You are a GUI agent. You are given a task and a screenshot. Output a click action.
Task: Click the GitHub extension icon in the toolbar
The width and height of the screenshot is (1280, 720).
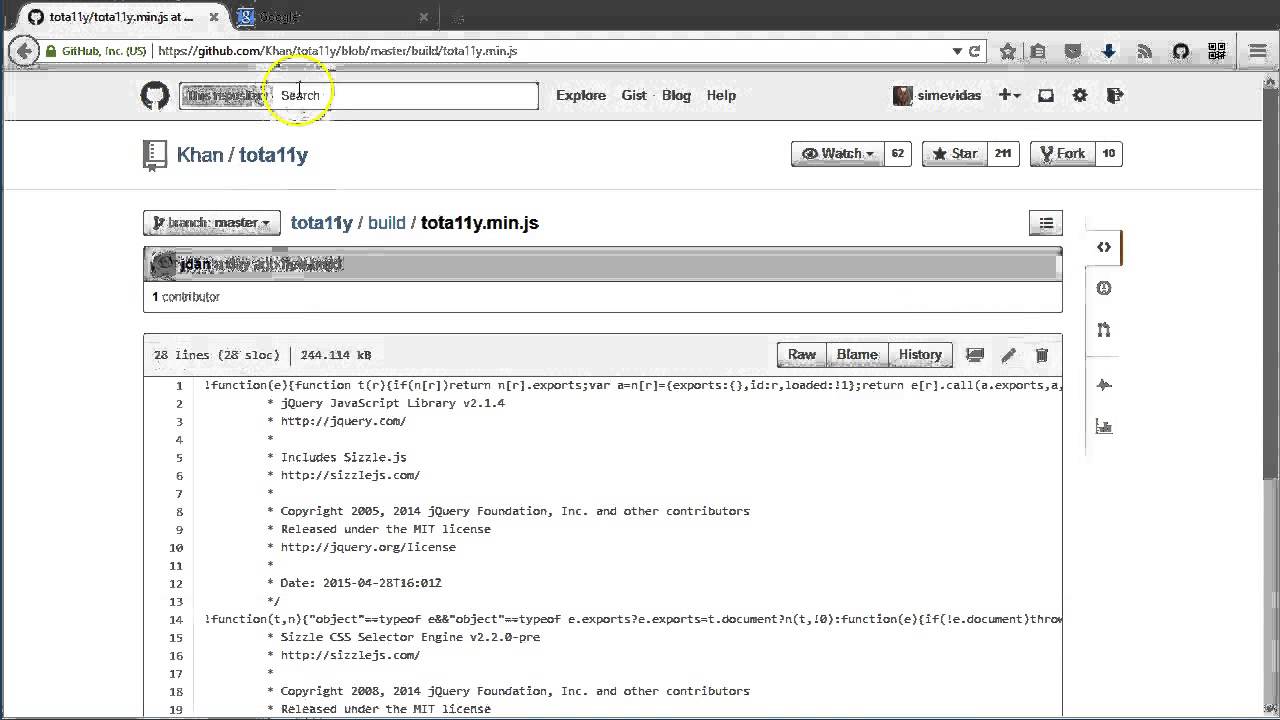pyautogui.click(x=1181, y=51)
